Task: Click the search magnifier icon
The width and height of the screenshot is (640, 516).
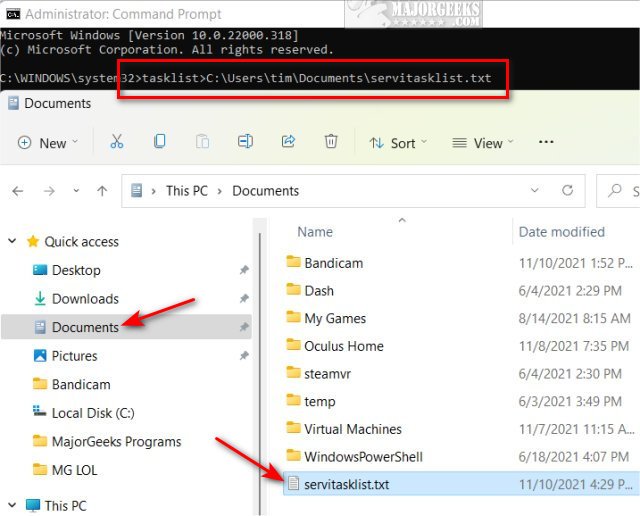Action: 614,190
